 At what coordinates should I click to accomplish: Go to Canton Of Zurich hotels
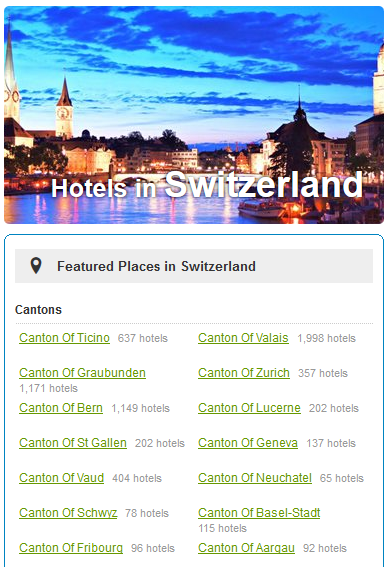tap(244, 373)
